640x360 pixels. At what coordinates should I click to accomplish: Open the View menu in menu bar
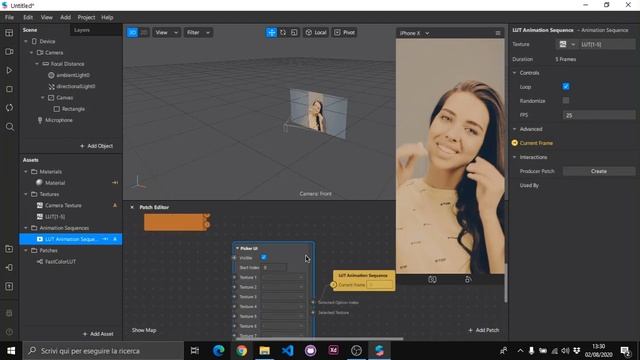[47, 18]
